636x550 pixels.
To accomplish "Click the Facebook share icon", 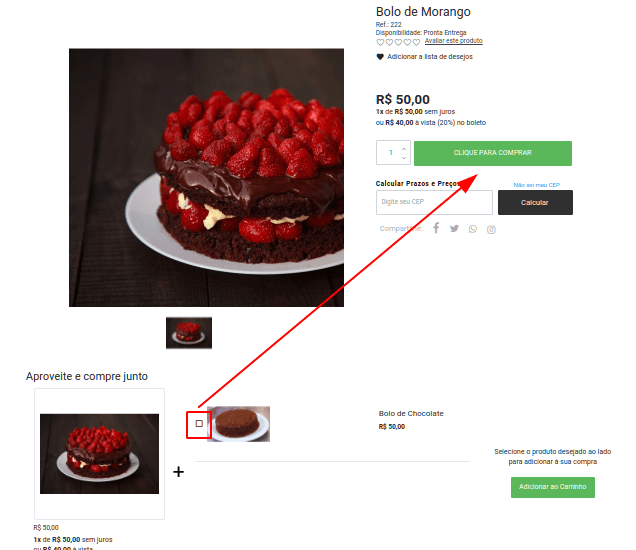I will [436, 228].
